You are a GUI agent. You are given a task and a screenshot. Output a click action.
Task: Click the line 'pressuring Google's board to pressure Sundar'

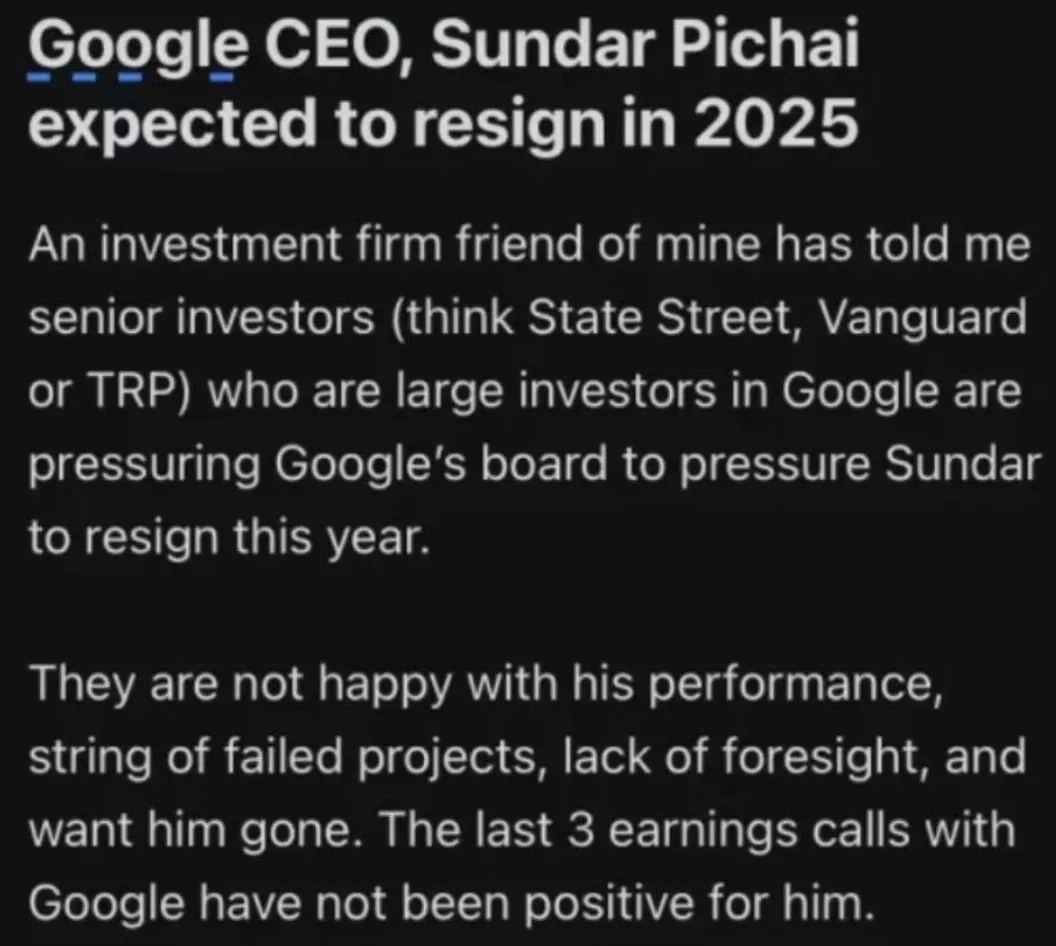(x=535, y=465)
